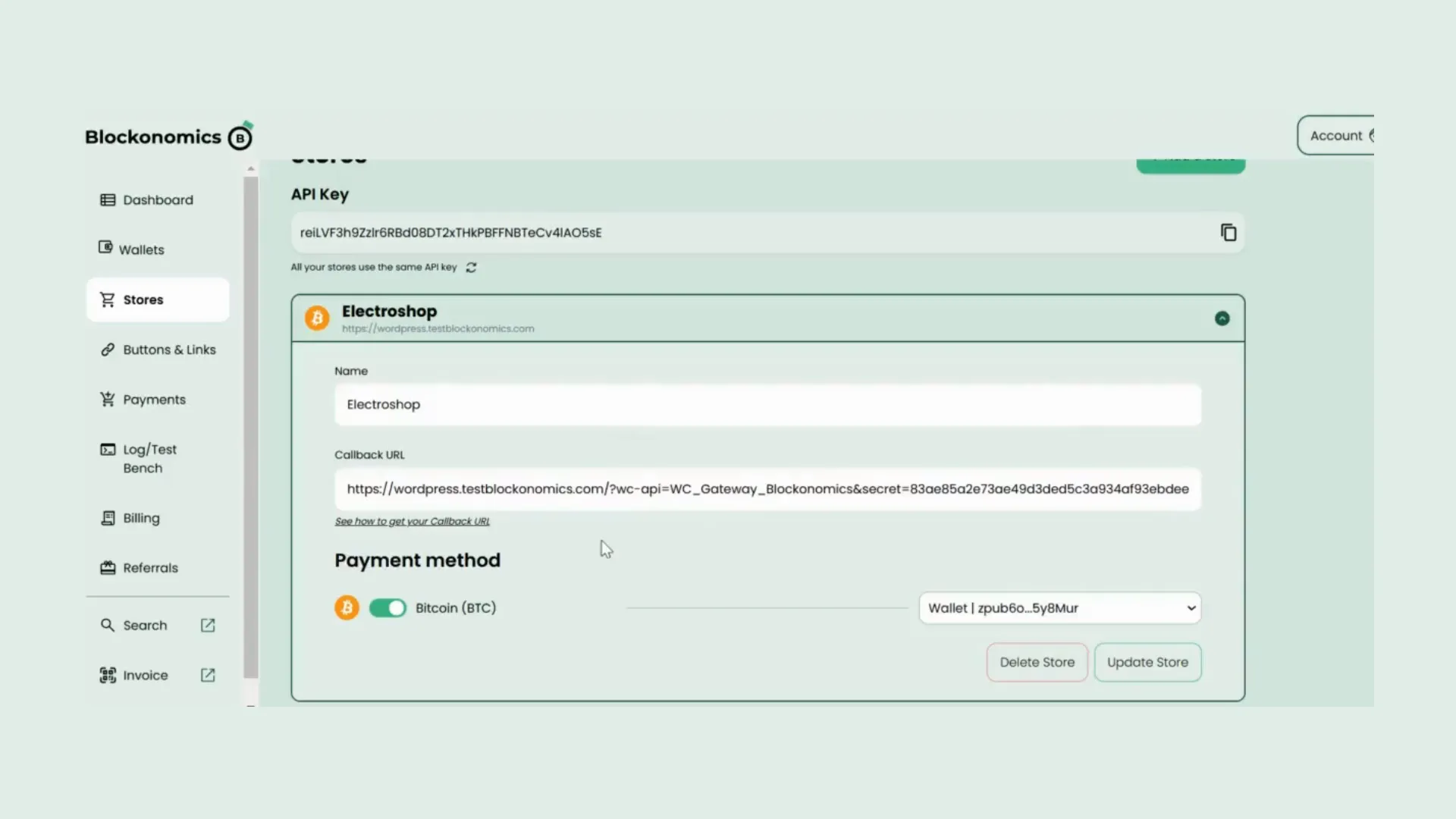Click the wordpress.testblockonomics.com store URL text
1456x819 pixels.
pos(438,329)
